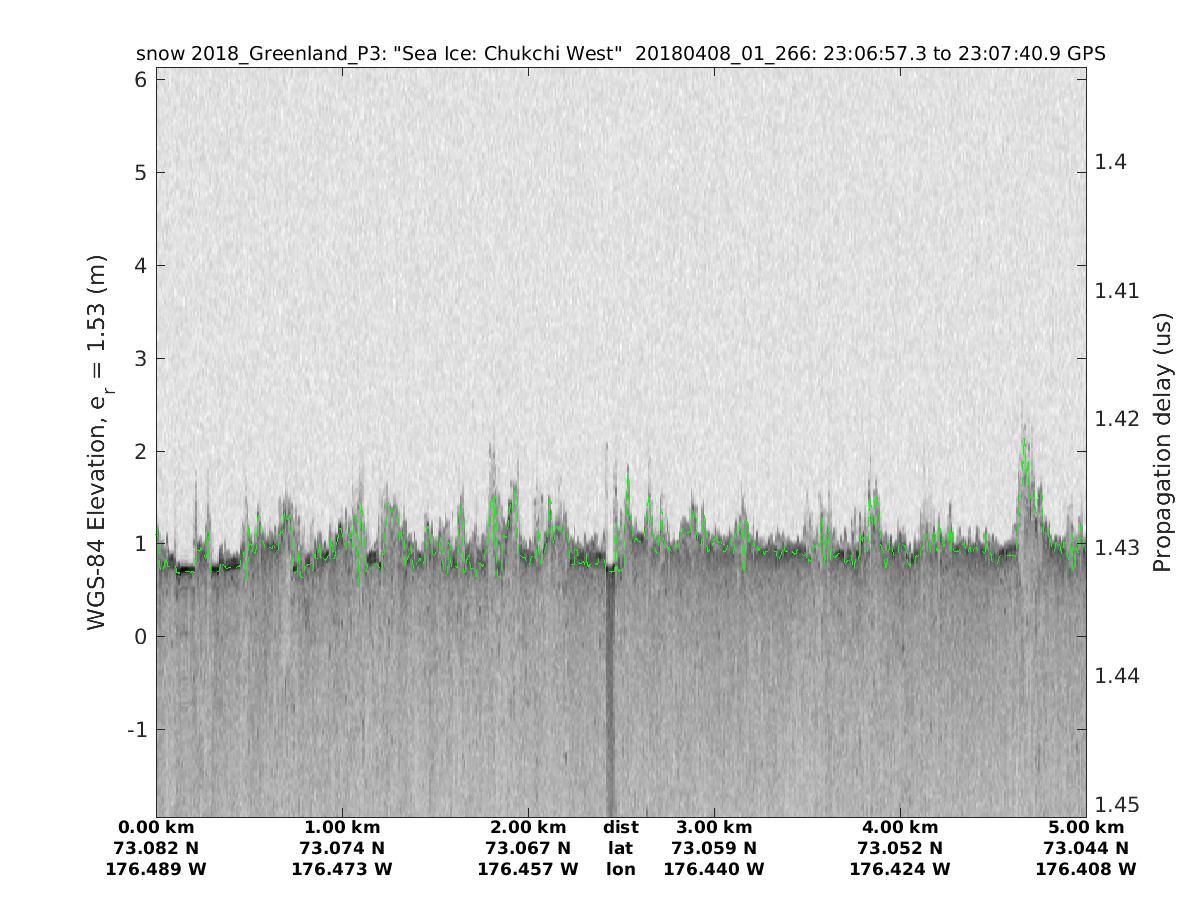This screenshot has height=900, width=1200.
Task: Click the 1.45 propagation delay tick label
Action: (1117, 805)
